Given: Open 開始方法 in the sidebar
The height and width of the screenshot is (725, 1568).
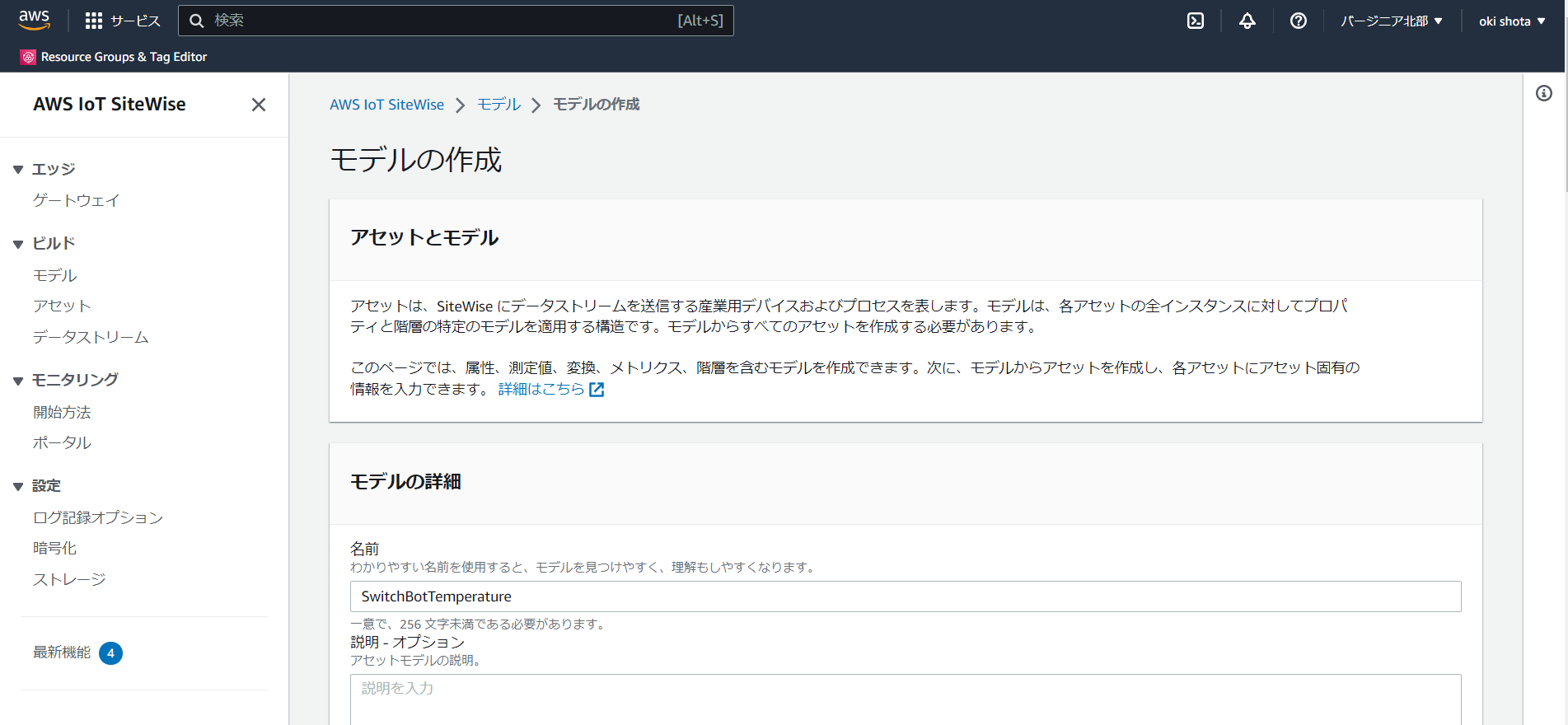Looking at the screenshot, I should 62,412.
